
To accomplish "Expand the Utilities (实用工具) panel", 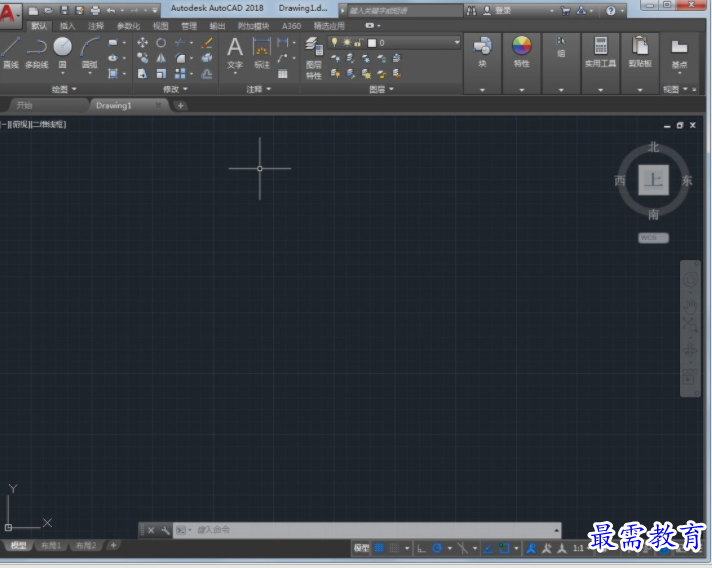I will [600, 90].
